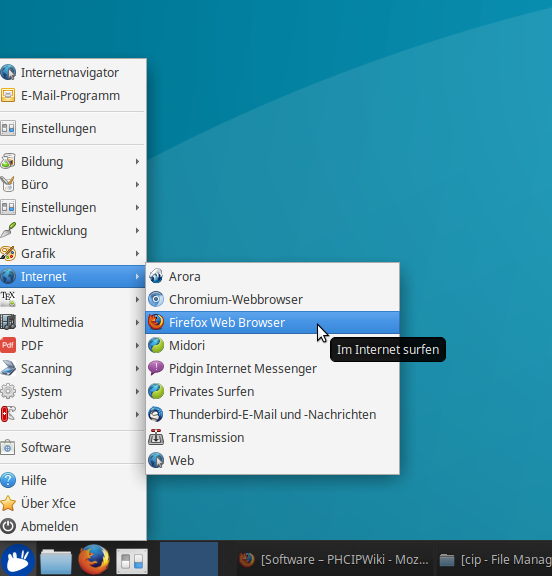Viewport: 552px width, 576px height.
Task: Switch to the cip File Manager taskbar window
Action: (494, 560)
